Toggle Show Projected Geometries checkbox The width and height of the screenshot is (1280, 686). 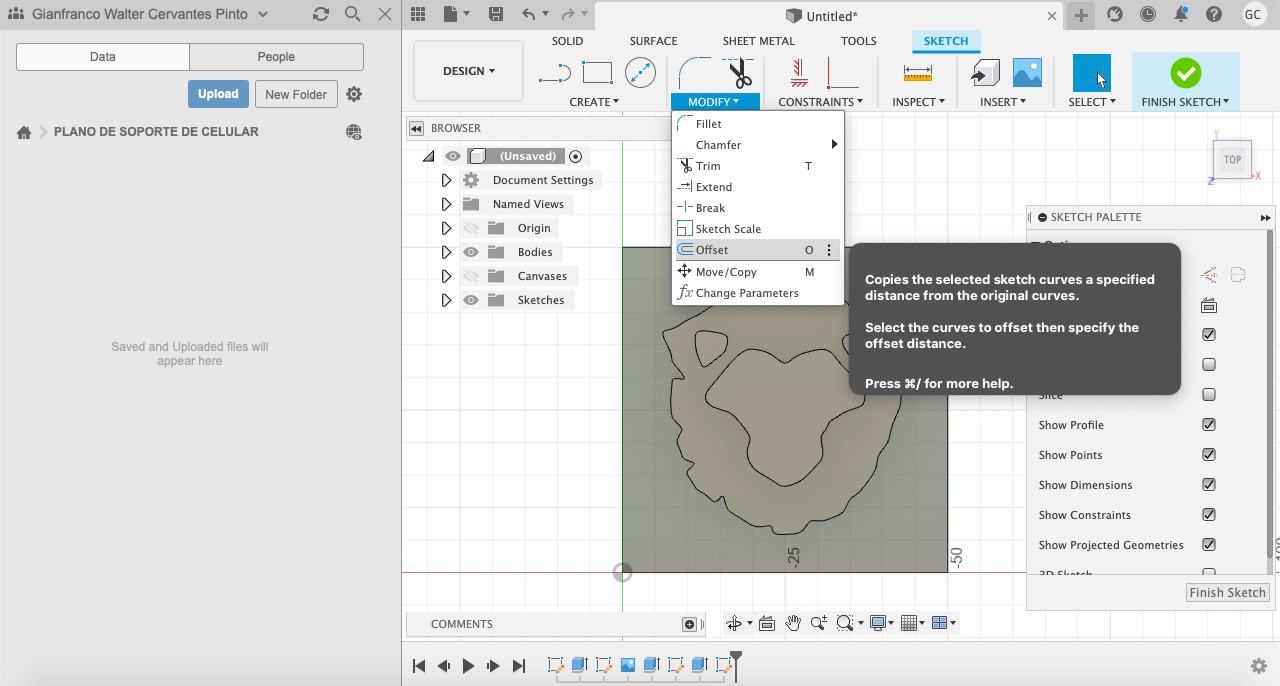click(x=1209, y=545)
